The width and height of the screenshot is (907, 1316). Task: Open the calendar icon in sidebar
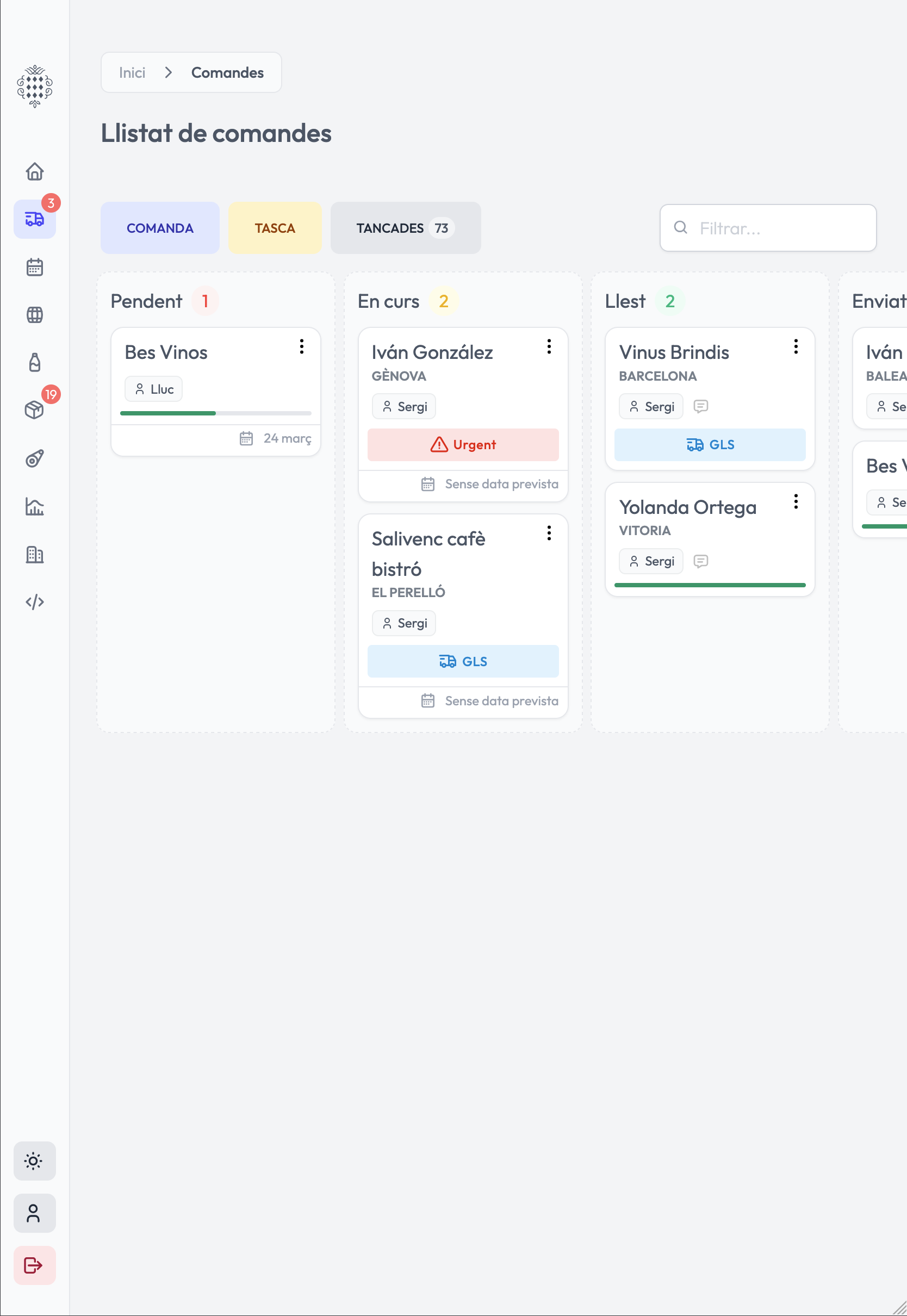pyautogui.click(x=35, y=266)
